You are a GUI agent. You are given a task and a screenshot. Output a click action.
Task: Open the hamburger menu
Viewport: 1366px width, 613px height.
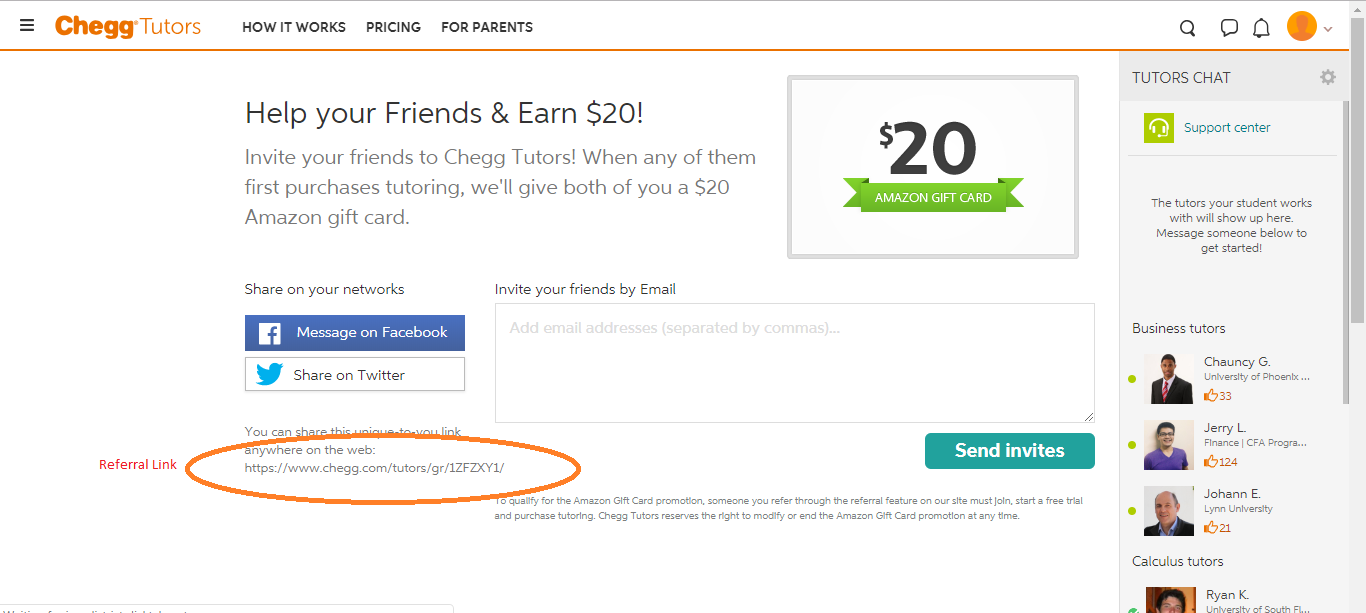coord(27,26)
